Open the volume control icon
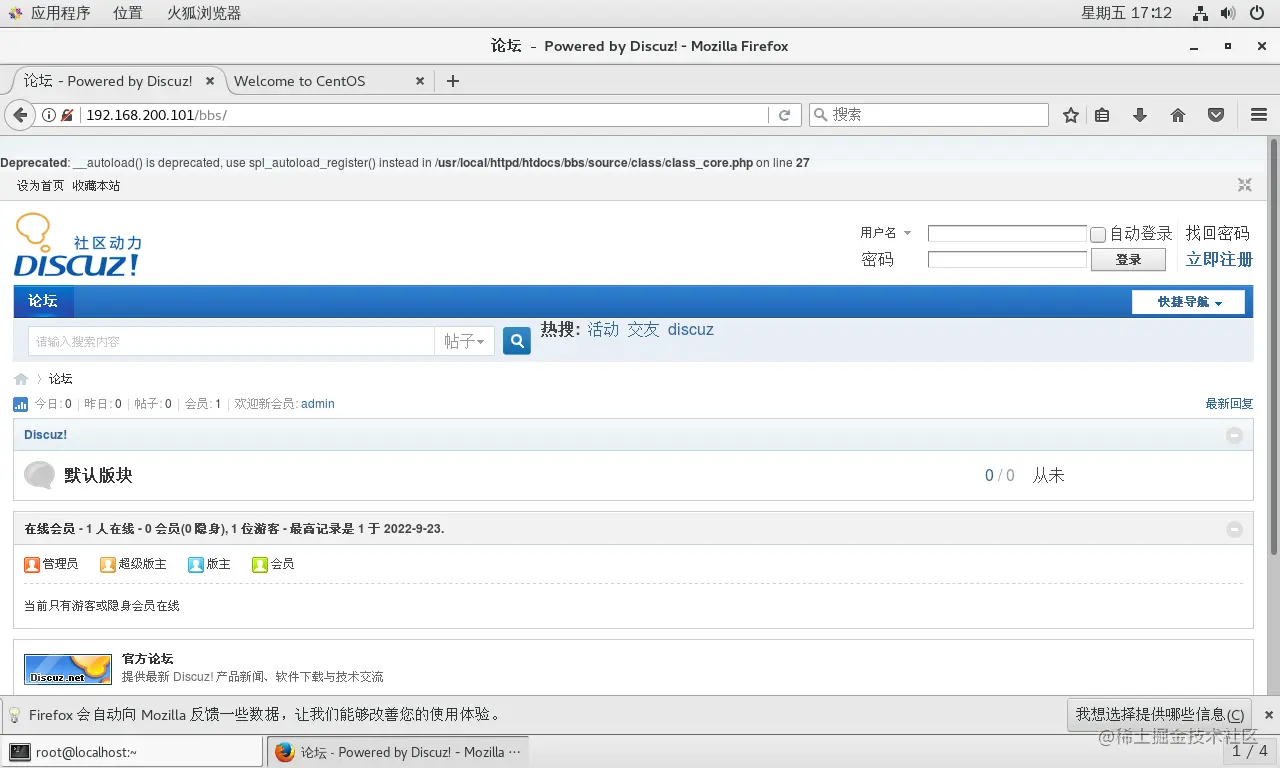The height and width of the screenshot is (768, 1280). 1229,13
